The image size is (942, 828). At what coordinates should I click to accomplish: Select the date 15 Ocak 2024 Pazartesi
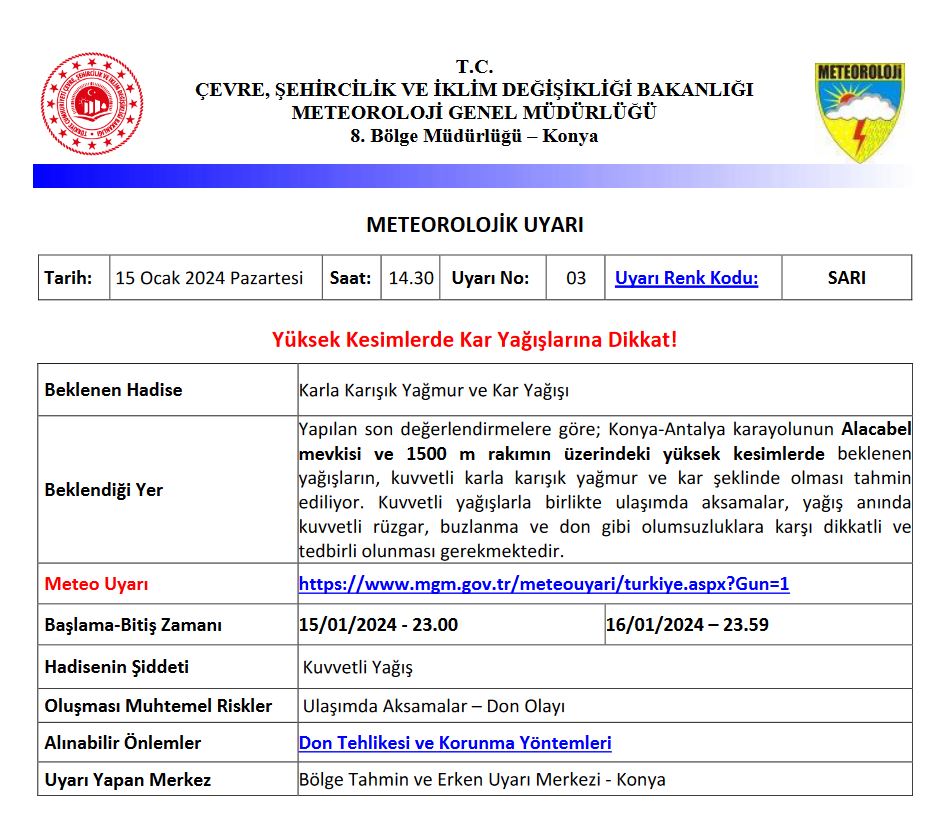[209, 278]
